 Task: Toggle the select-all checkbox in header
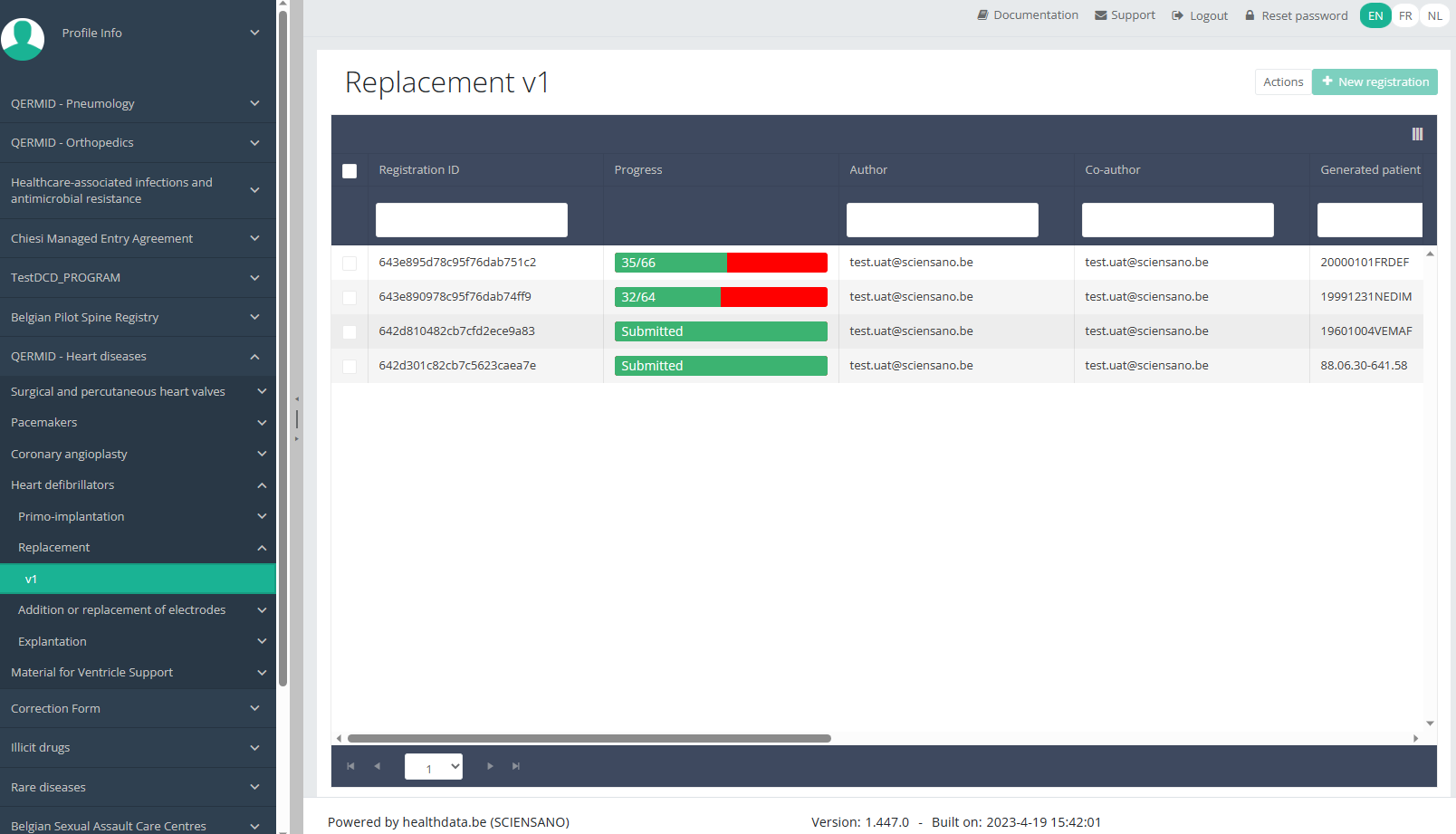pyautogui.click(x=350, y=171)
